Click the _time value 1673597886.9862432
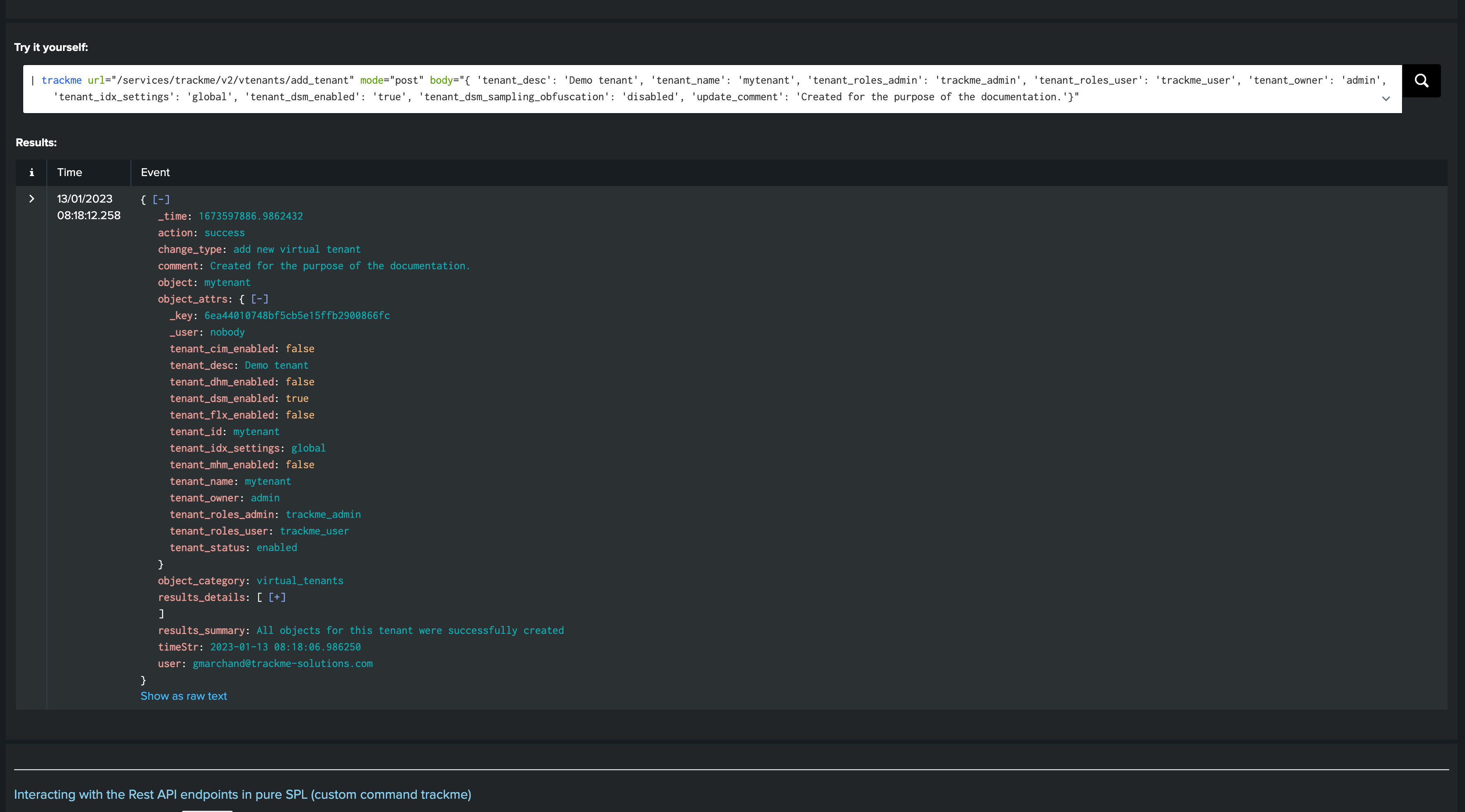 251,216
